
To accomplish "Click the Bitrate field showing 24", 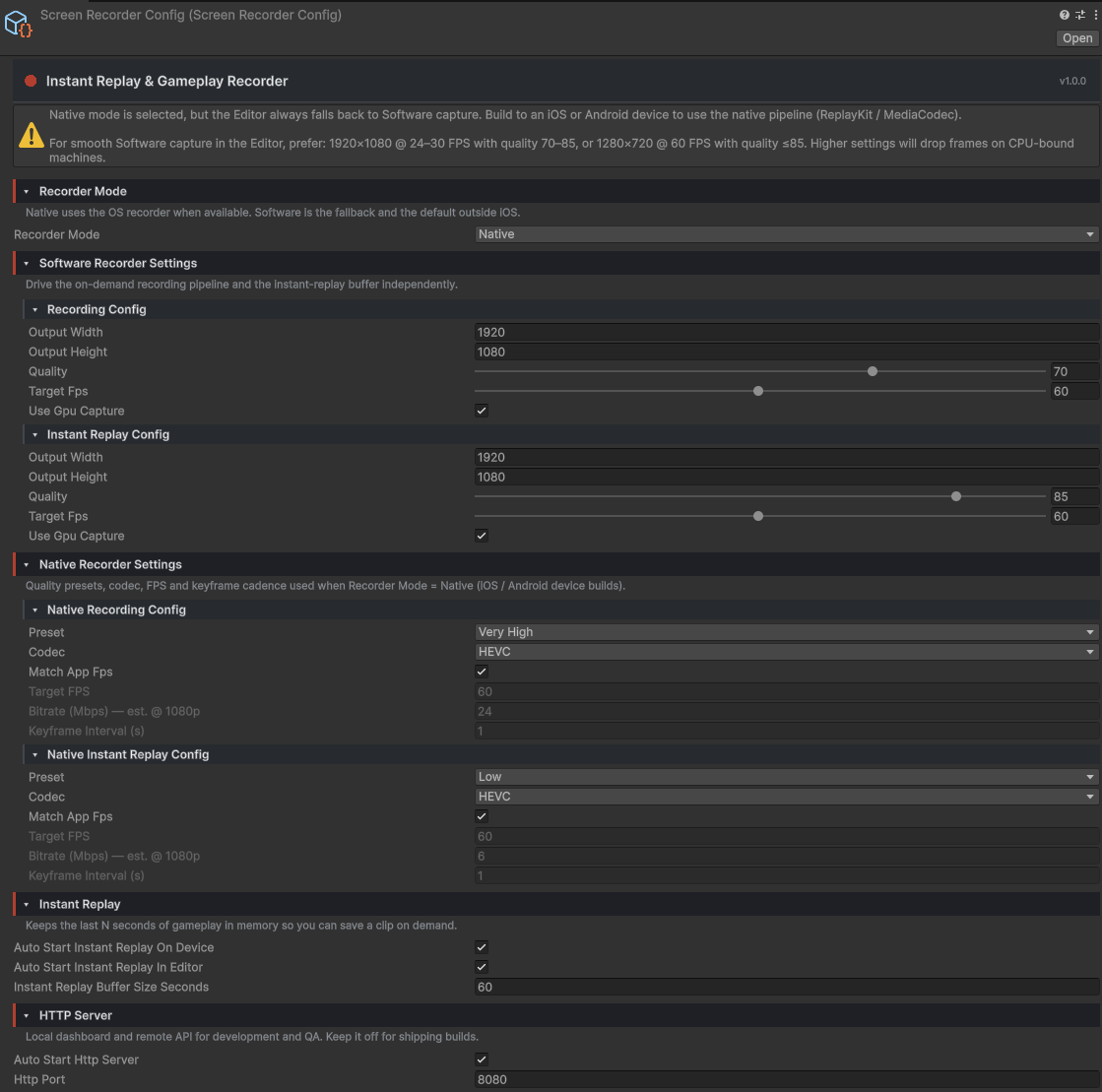I will tap(787, 711).
